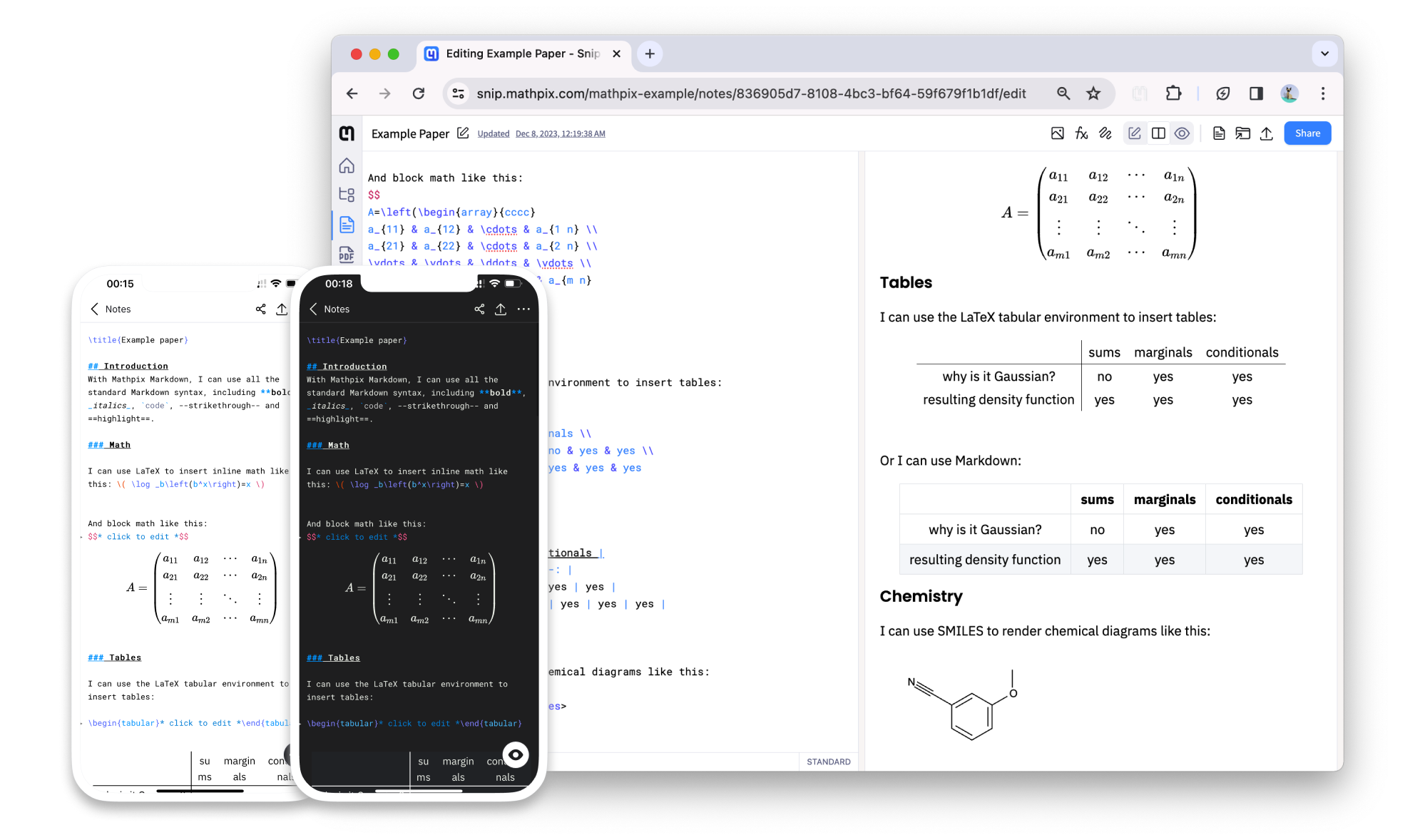Open the document page icon next to export tools
The width and height of the screenshot is (1415, 840).
click(x=1219, y=133)
